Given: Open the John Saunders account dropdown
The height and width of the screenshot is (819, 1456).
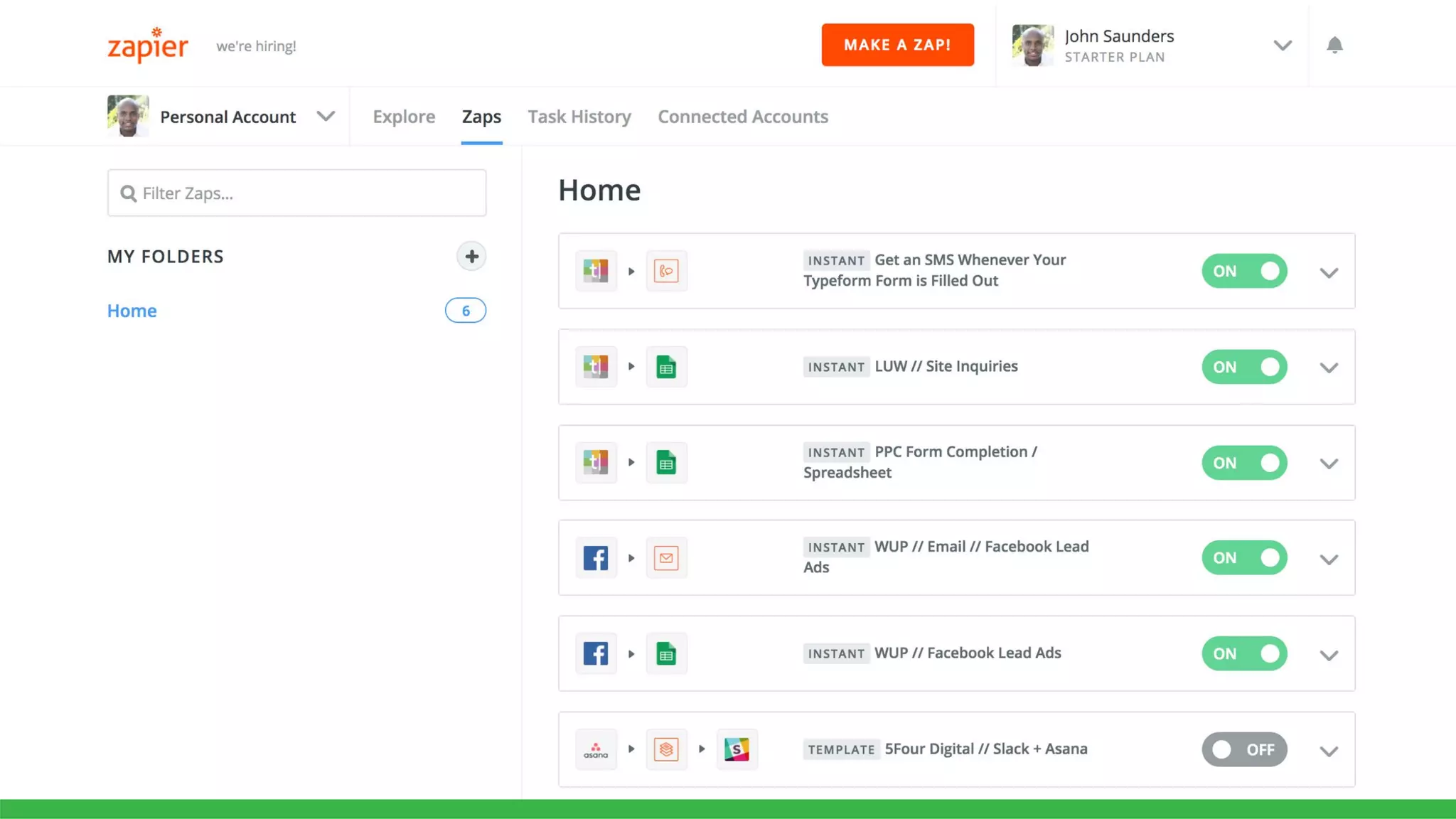Looking at the screenshot, I should (1282, 45).
